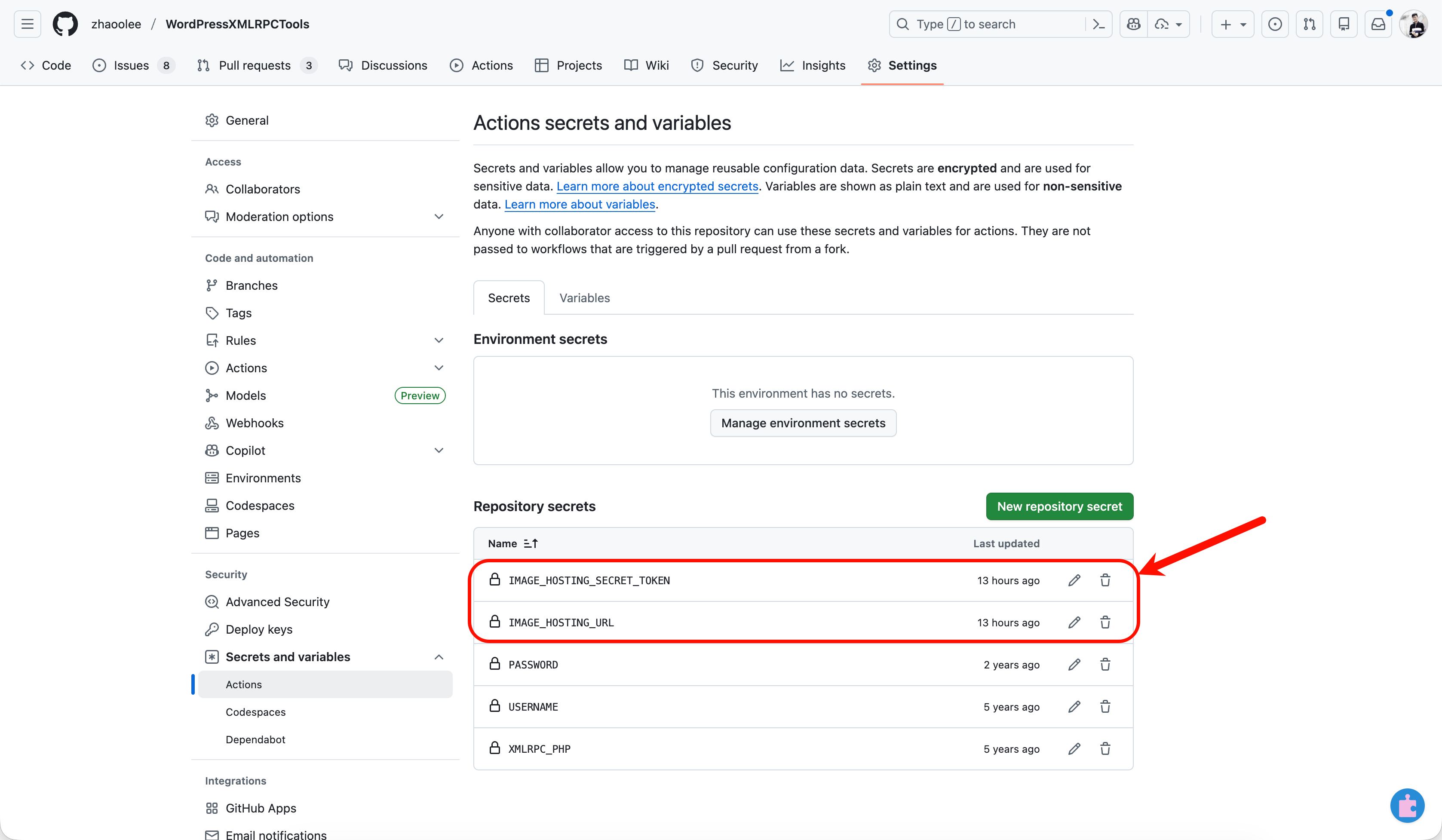This screenshot has height=840, width=1442.
Task: Click New repository secret button
Action: (x=1059, y=506)
